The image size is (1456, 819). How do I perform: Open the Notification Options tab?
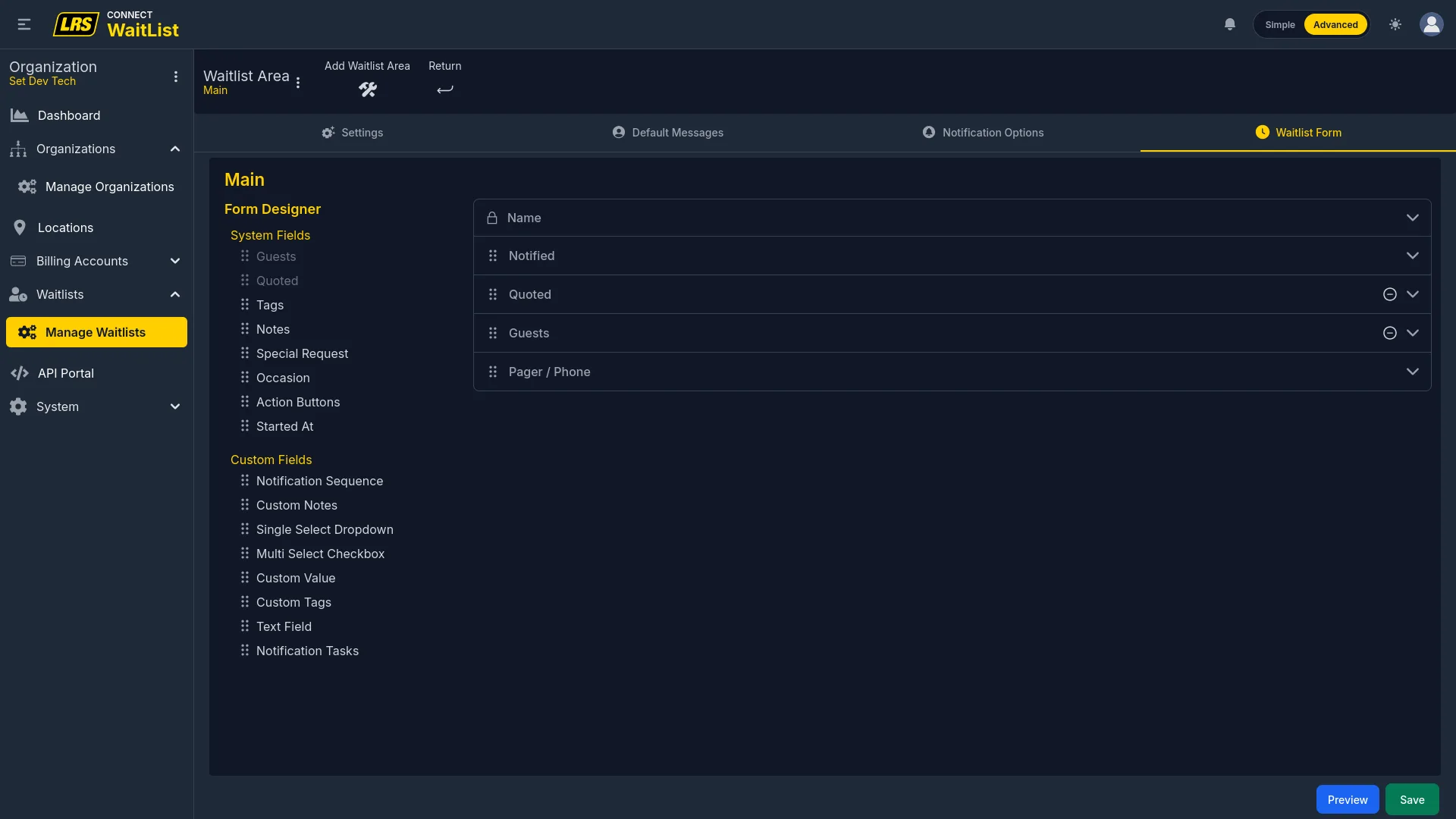(x=983, y=133)
